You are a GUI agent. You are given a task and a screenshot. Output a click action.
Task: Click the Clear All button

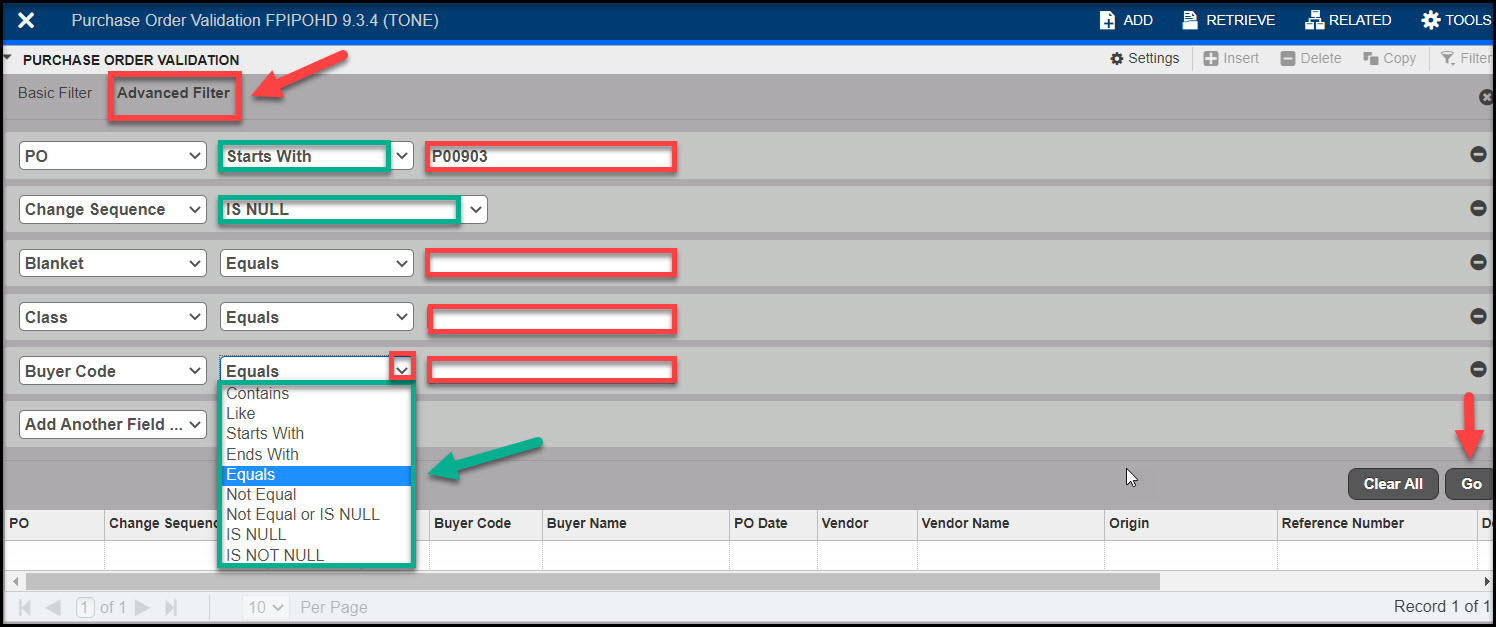(x=1393, y=484)
